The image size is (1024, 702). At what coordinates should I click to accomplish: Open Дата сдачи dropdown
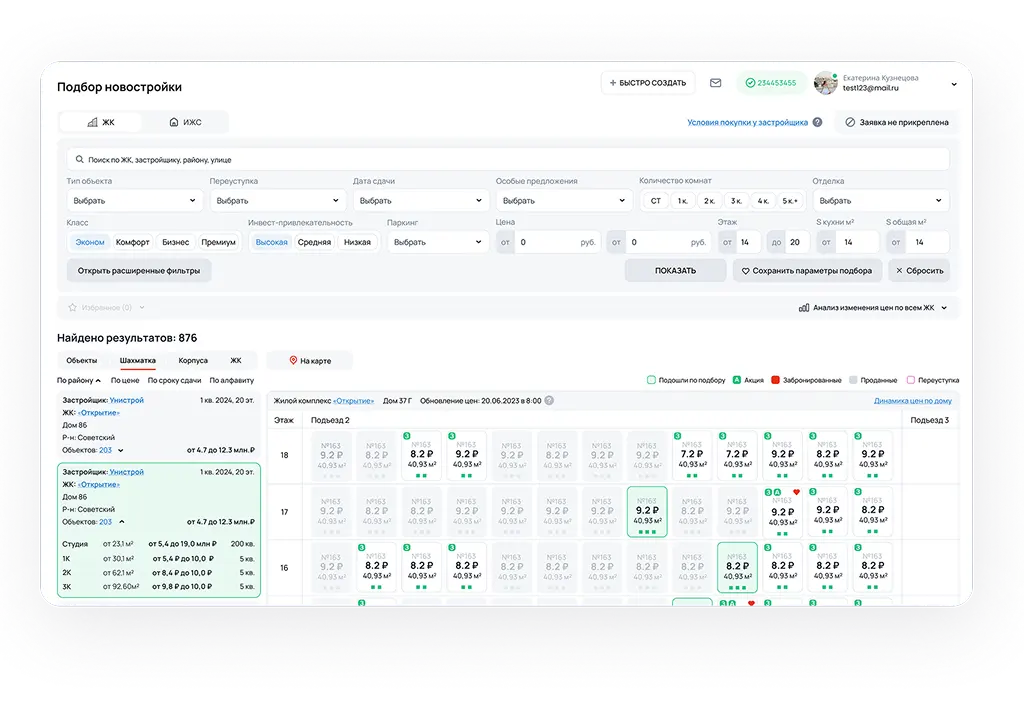point(421,200)
